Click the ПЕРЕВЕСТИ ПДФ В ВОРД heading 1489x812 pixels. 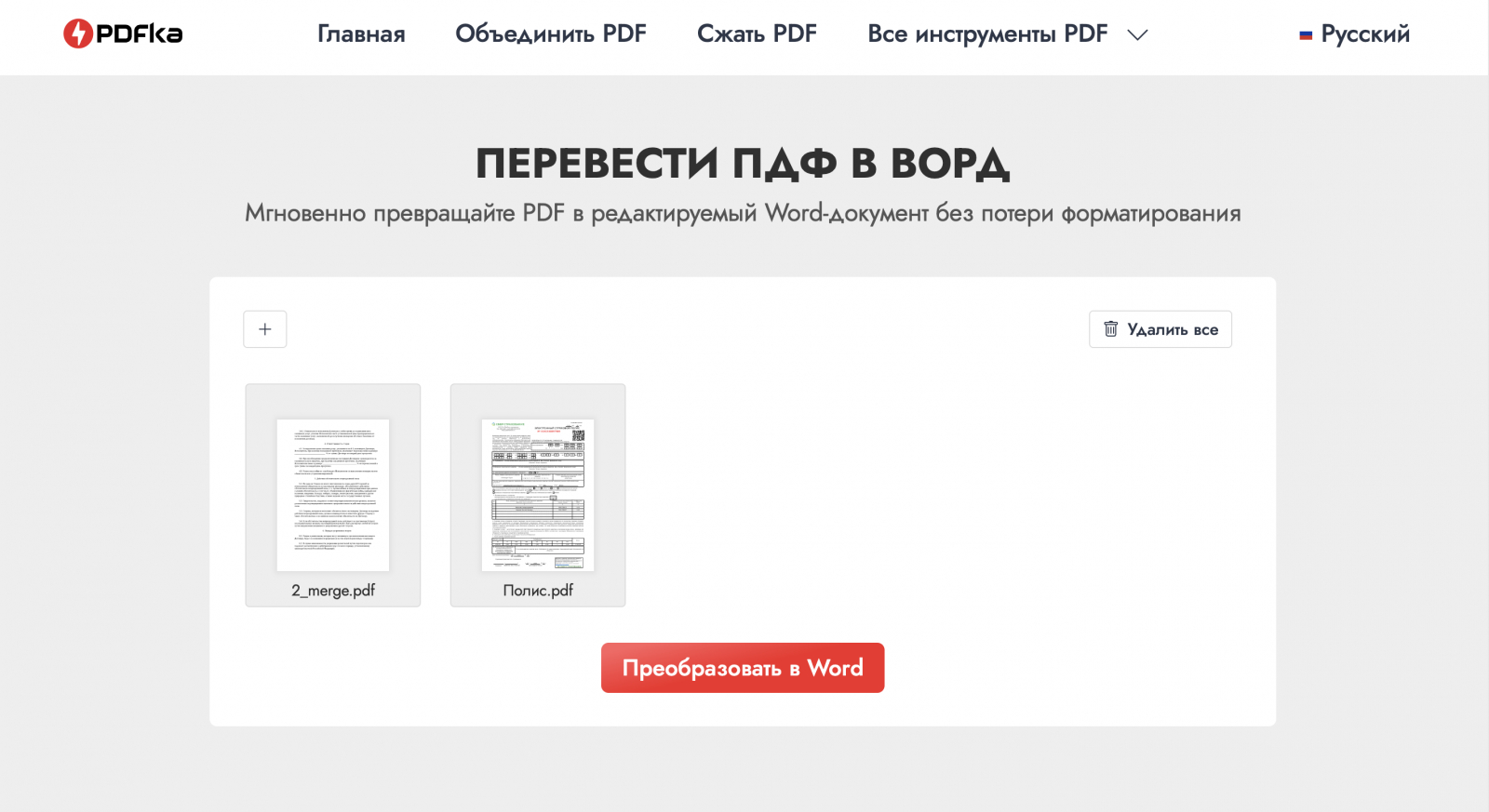point(743,164)
